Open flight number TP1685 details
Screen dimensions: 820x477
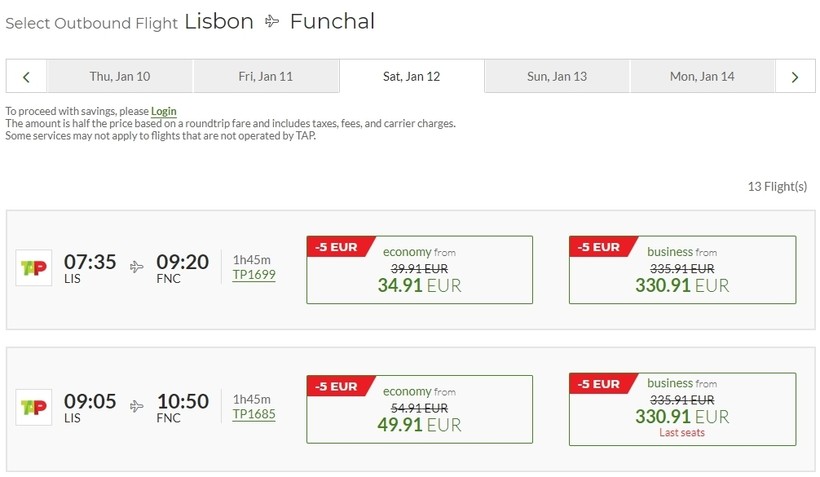(x=254, y=414)
